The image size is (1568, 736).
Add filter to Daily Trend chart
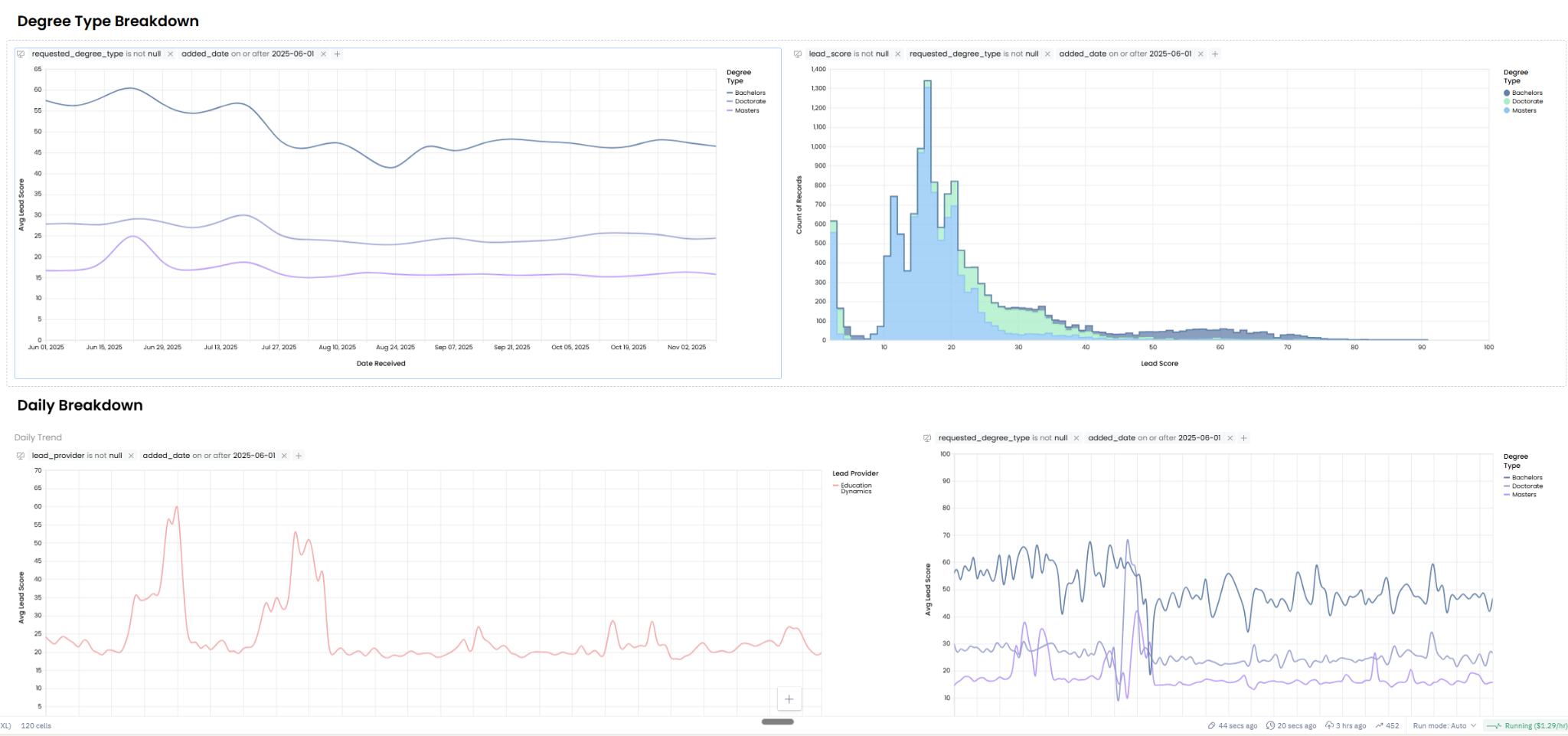[299, 456]
